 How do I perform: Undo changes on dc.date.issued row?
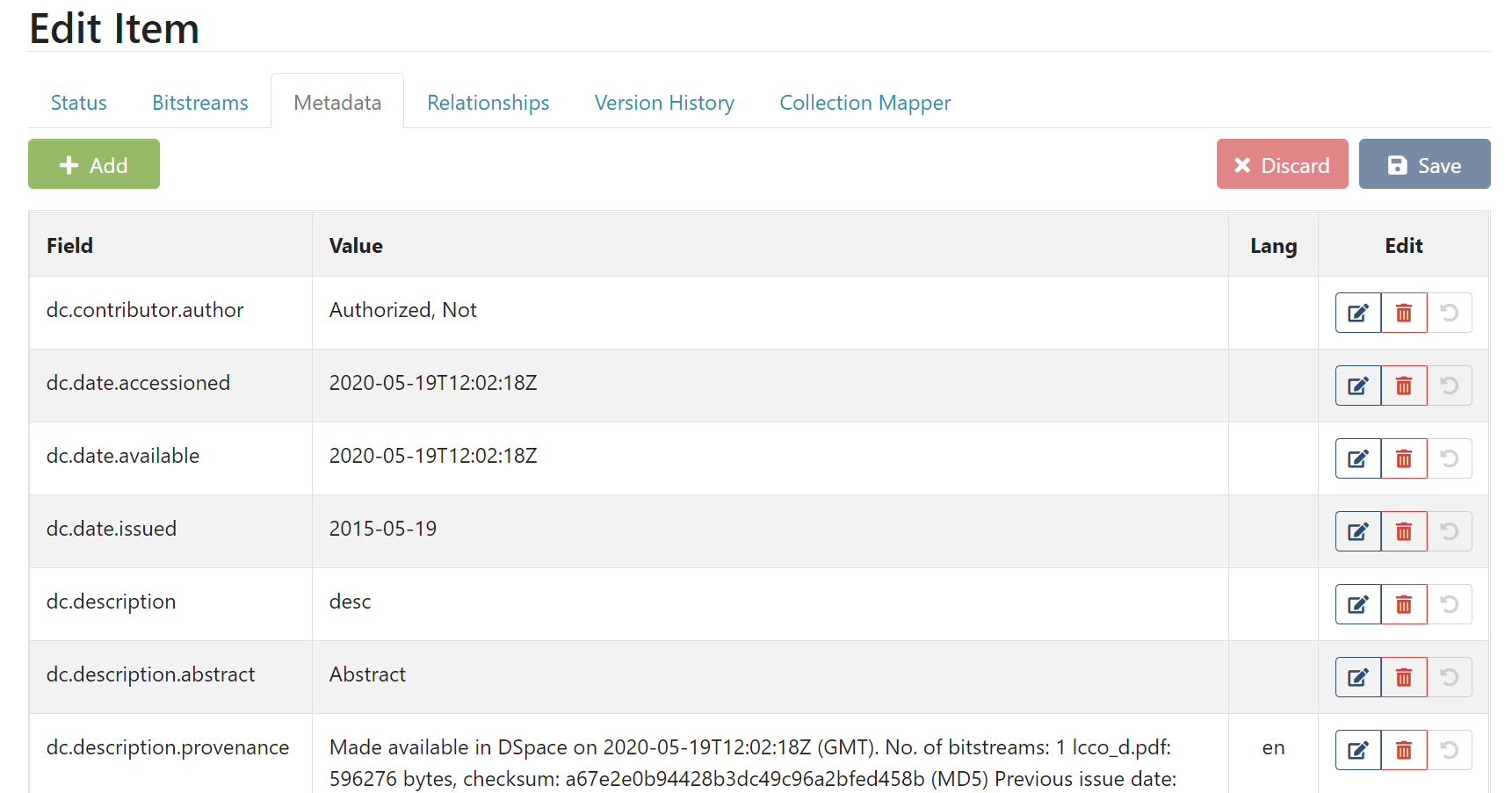1449,531
